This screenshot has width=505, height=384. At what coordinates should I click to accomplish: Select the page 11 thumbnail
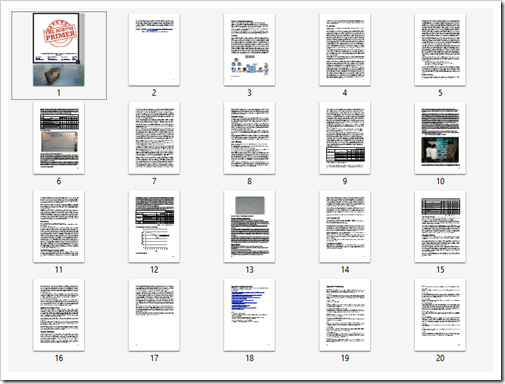(59, 226)
